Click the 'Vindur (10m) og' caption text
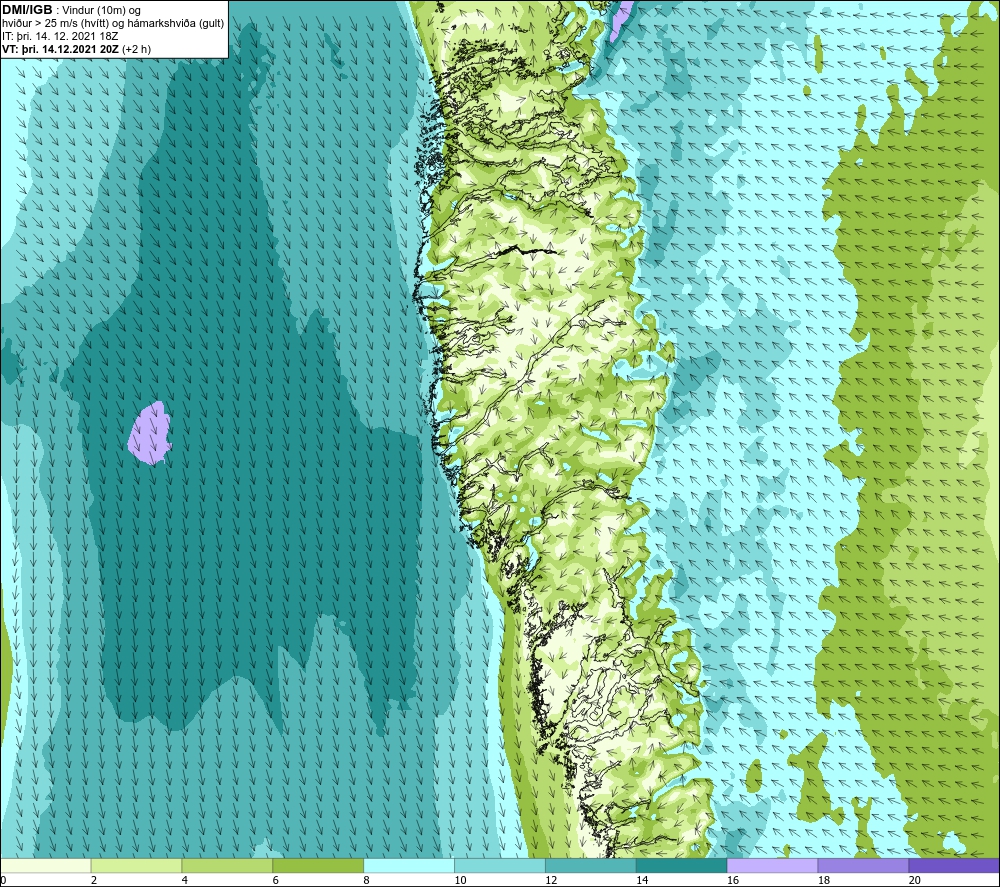 (x=101, y=11)
